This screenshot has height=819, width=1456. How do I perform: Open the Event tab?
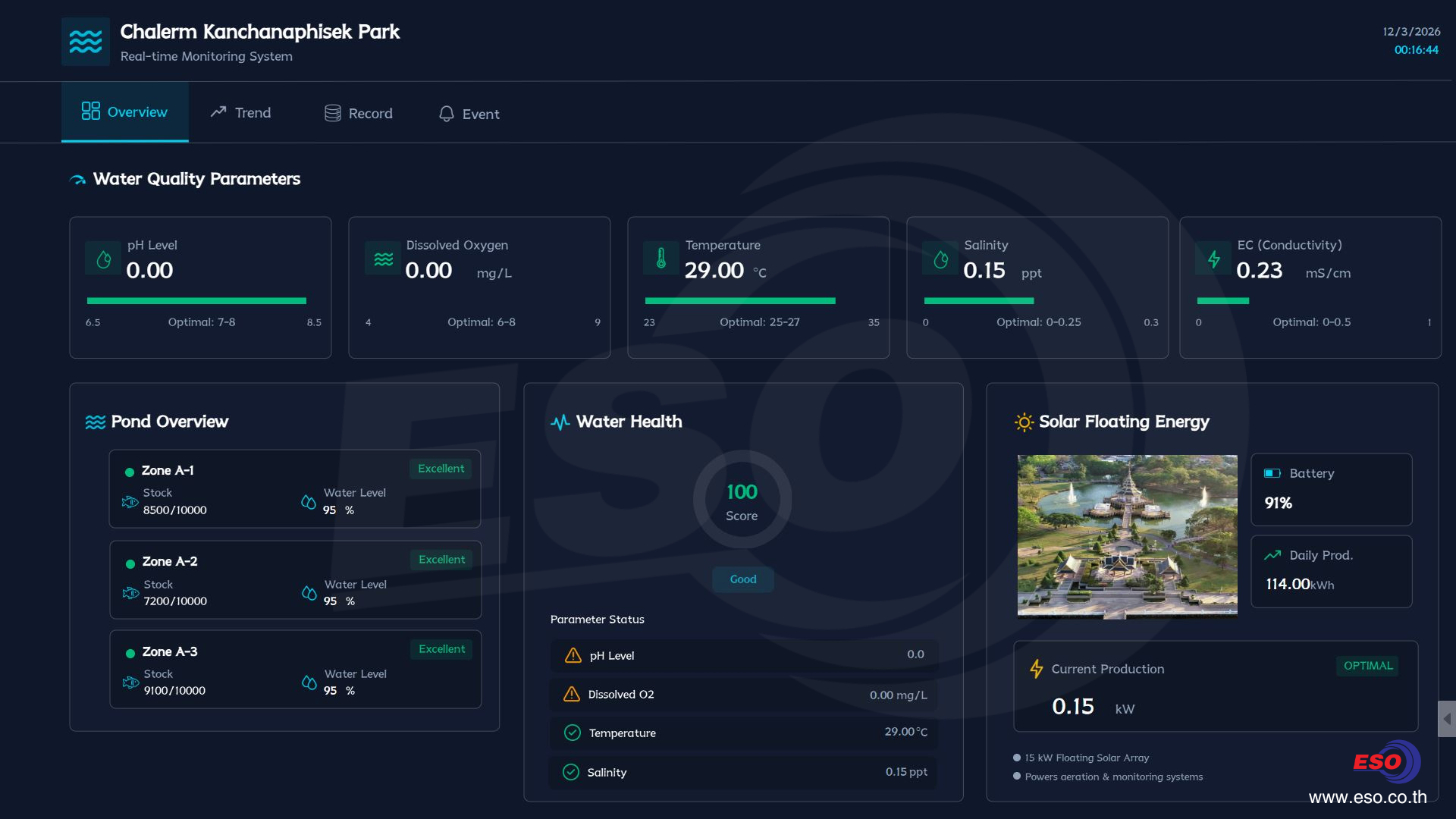469,114
